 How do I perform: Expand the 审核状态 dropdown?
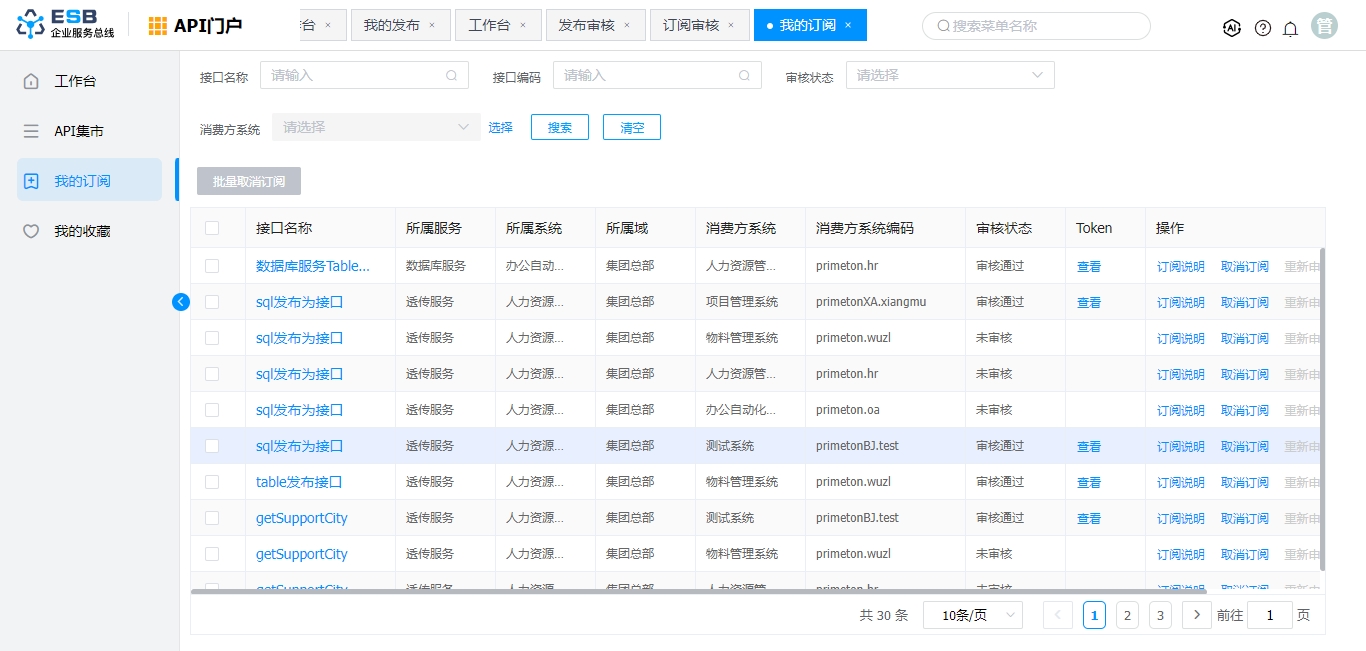point(949,75)
